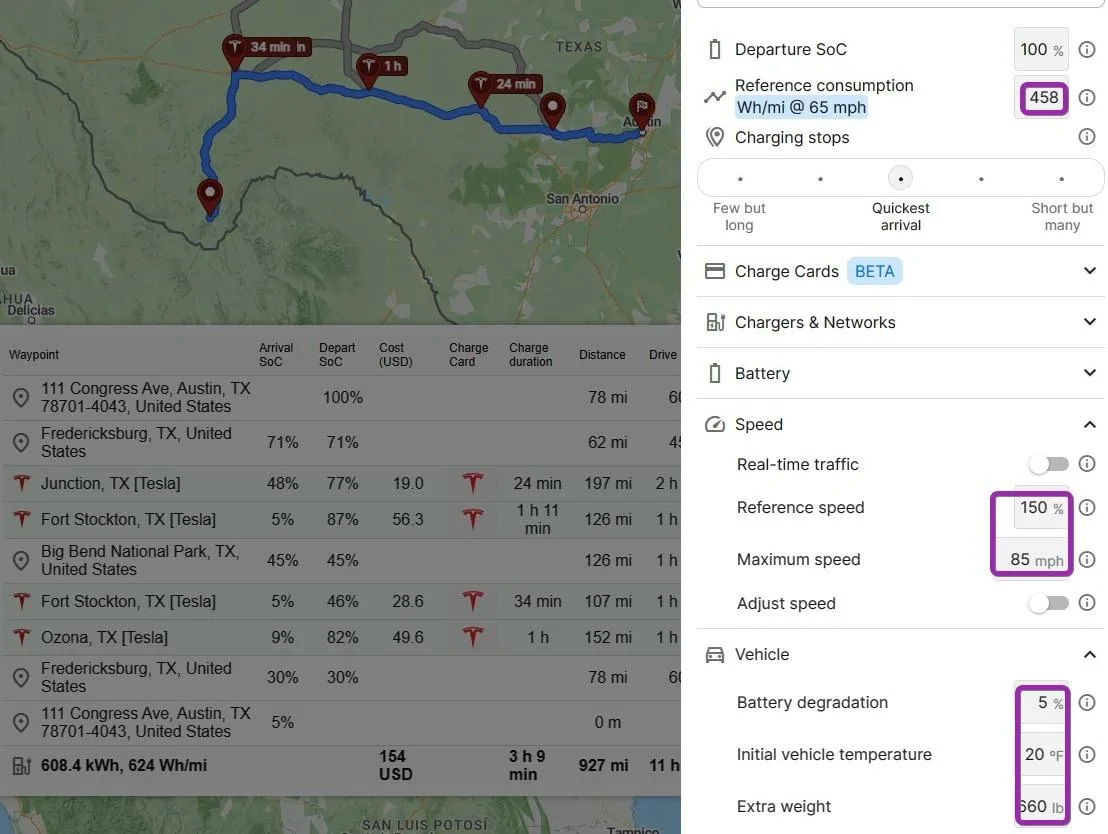Image resolution: width=1108 pixels, height=834 pixels.
Task: Click the charger icon in the totals row
Action: pos(22,765)
